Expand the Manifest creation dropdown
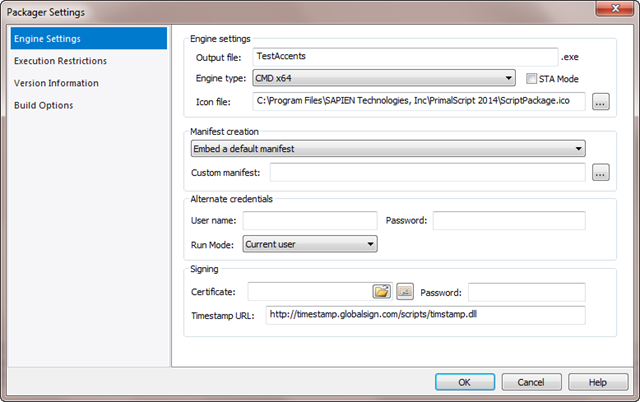 [388, 149]
